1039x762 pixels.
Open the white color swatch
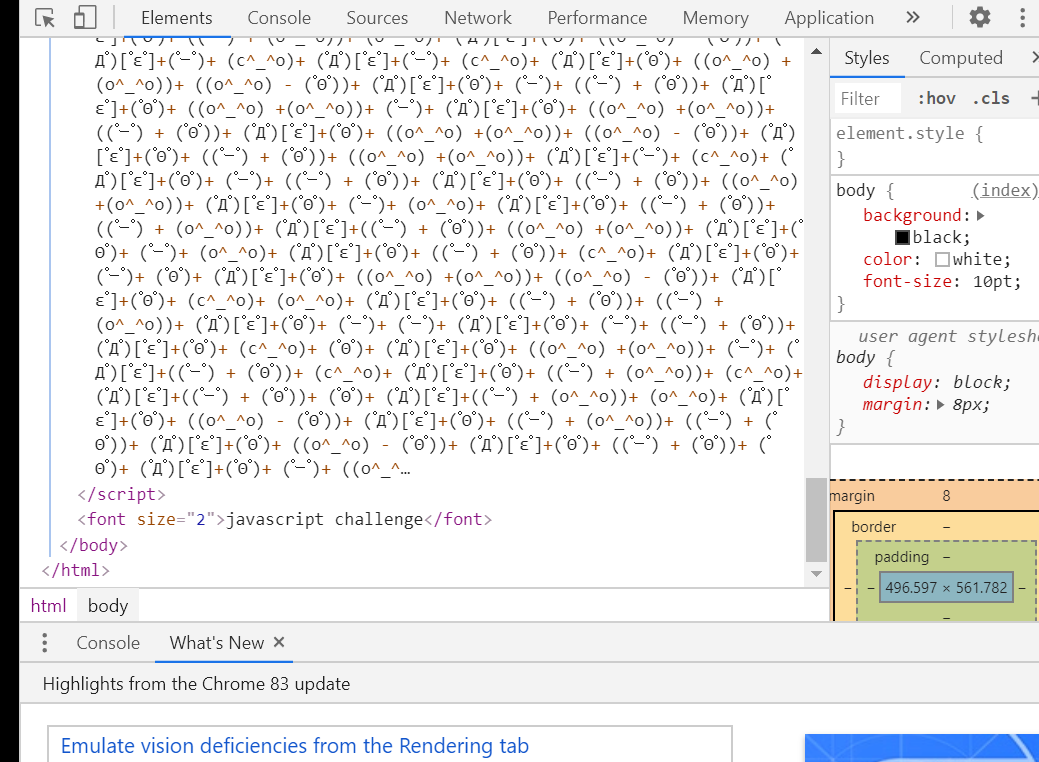point(942,259)
